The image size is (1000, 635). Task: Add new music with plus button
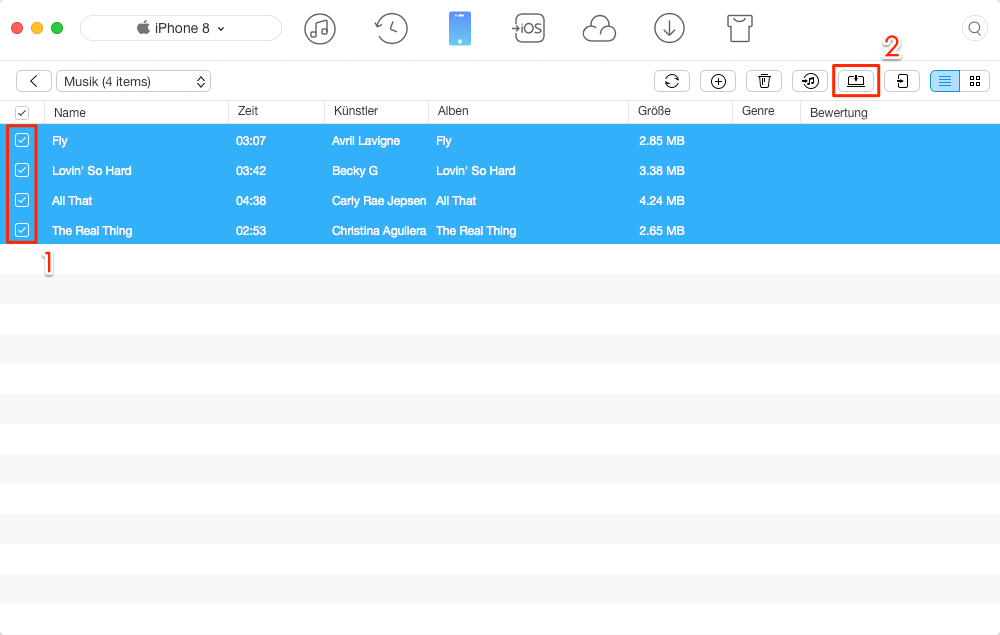pos(718,81)
